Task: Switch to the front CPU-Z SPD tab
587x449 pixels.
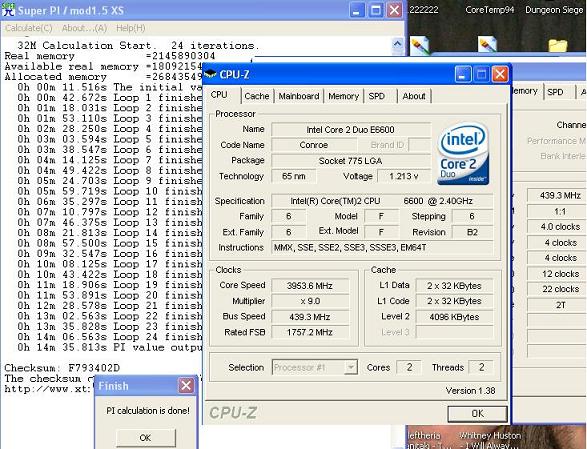Action: (377, 96)
